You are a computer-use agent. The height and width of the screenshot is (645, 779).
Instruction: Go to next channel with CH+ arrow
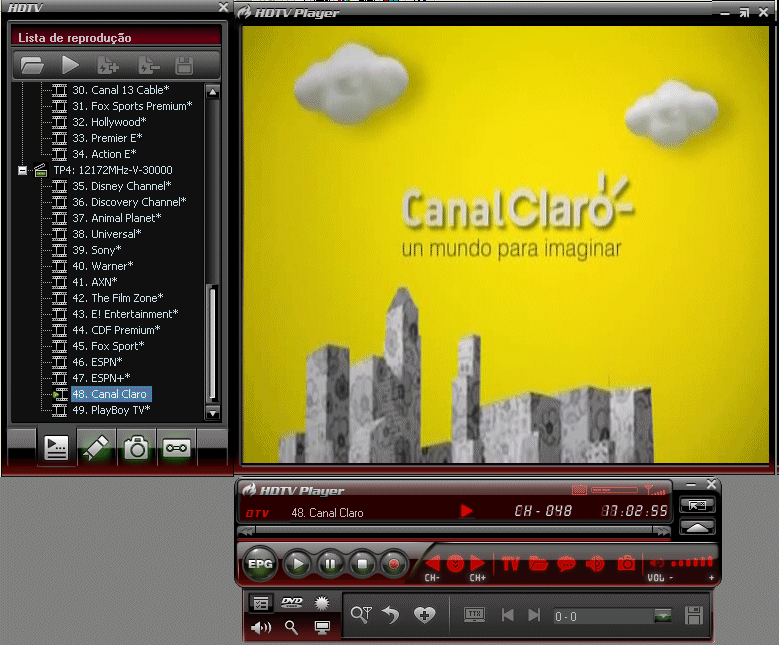tap(477, 563)
